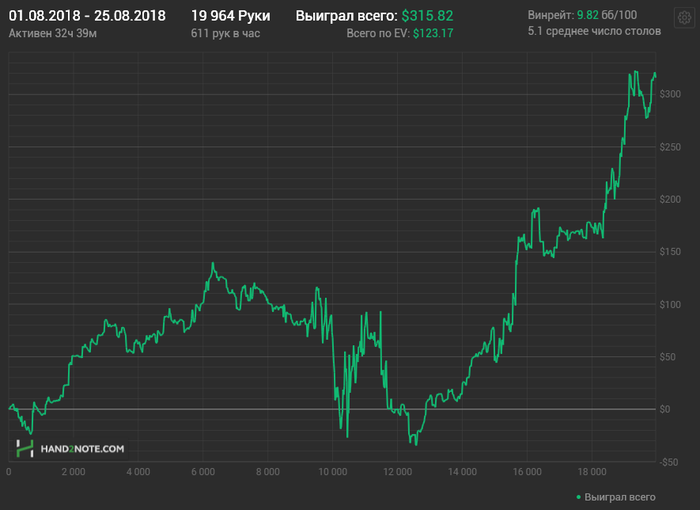Click the '611 рук в час' label
This screenshot has width=700, height=510.
(225, 33)
